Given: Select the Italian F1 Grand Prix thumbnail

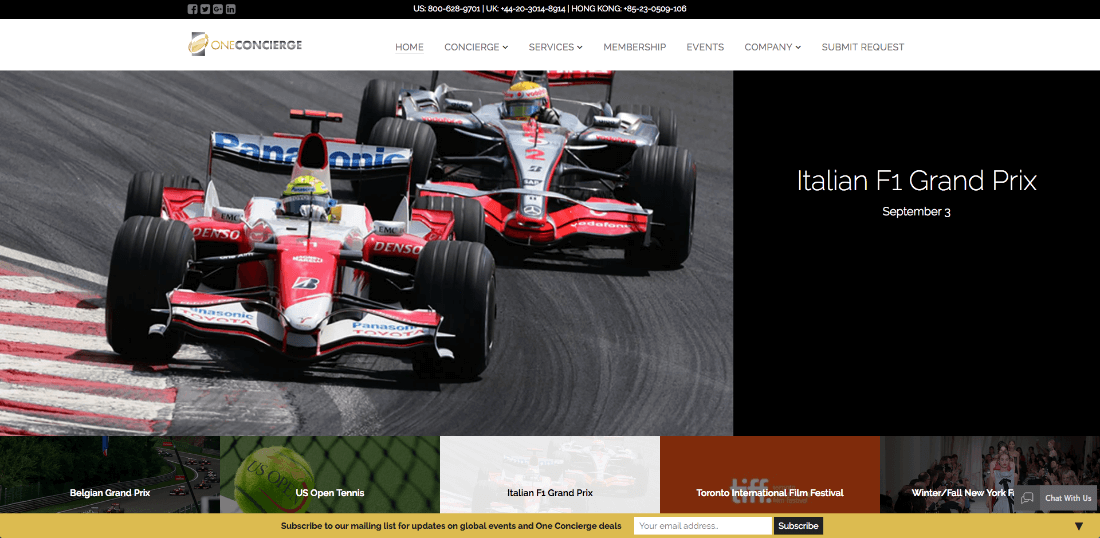Looking at the screenshot, I should (550, 475).
